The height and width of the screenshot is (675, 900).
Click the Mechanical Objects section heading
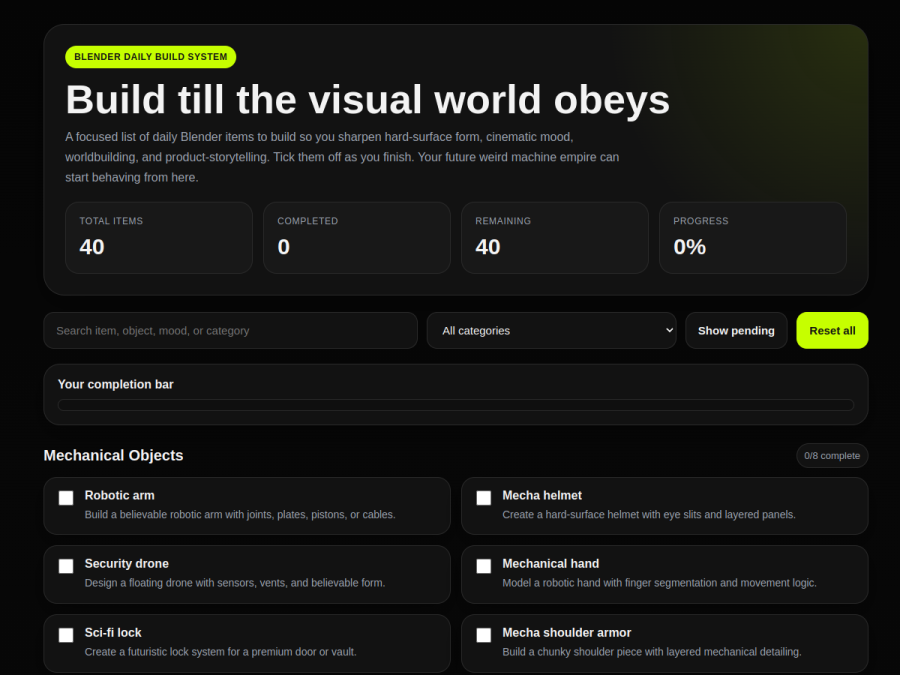114,455
